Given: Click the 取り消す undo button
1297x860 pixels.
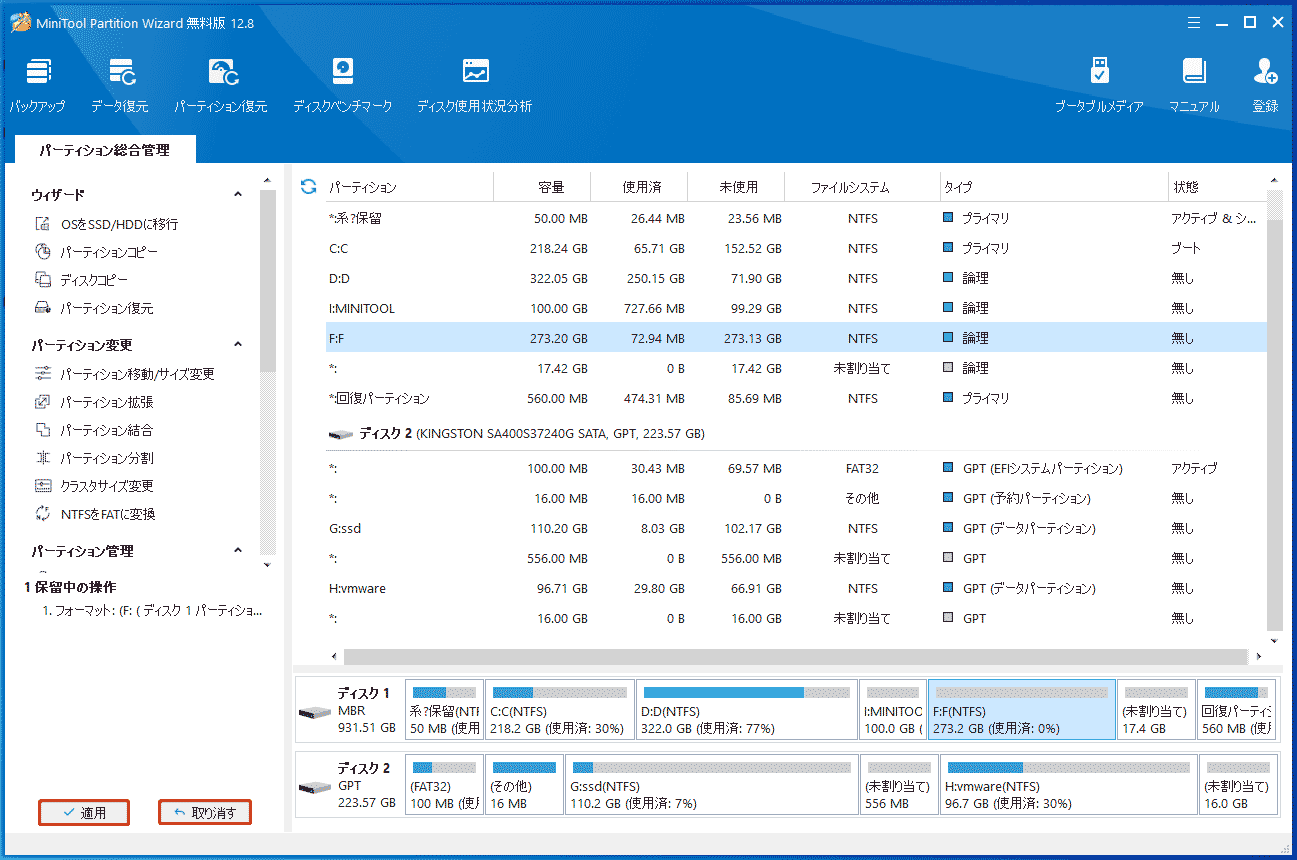Looking at the screenshot, I should 205,813.
